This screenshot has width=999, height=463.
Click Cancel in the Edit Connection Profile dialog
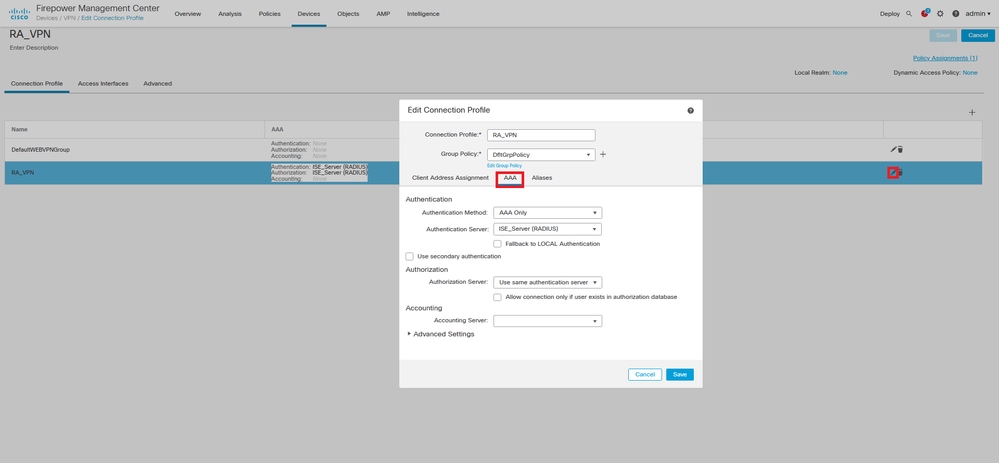[645, 374]
